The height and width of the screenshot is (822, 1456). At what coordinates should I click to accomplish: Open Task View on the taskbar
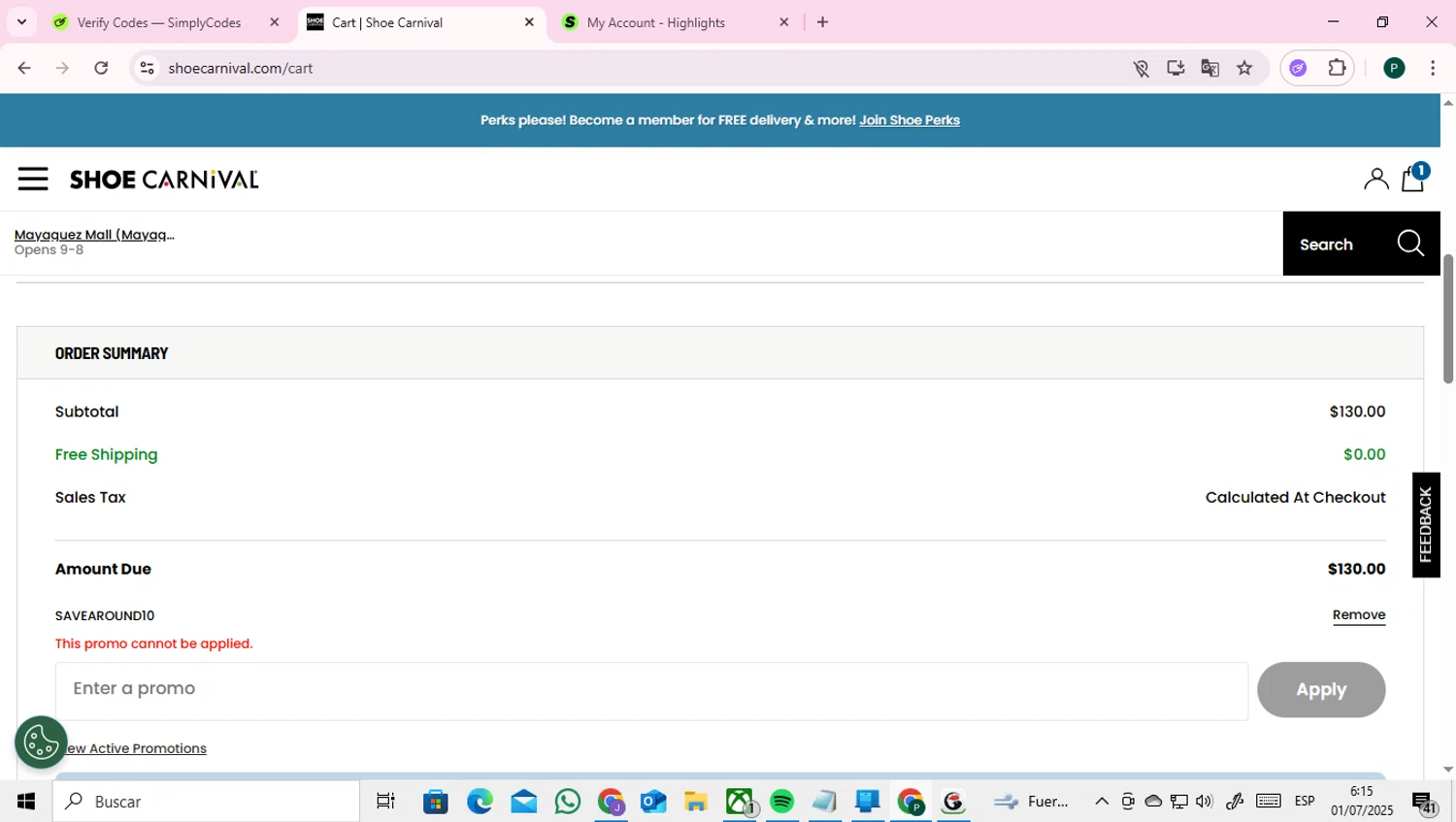385,802
